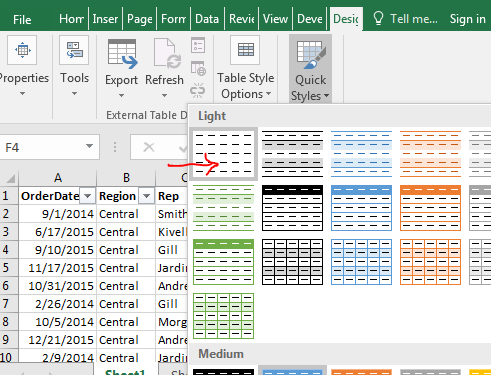Select row 4 header
Viewport: 491px width, 375px height.
pyautogui.click(x=9, y=250)
